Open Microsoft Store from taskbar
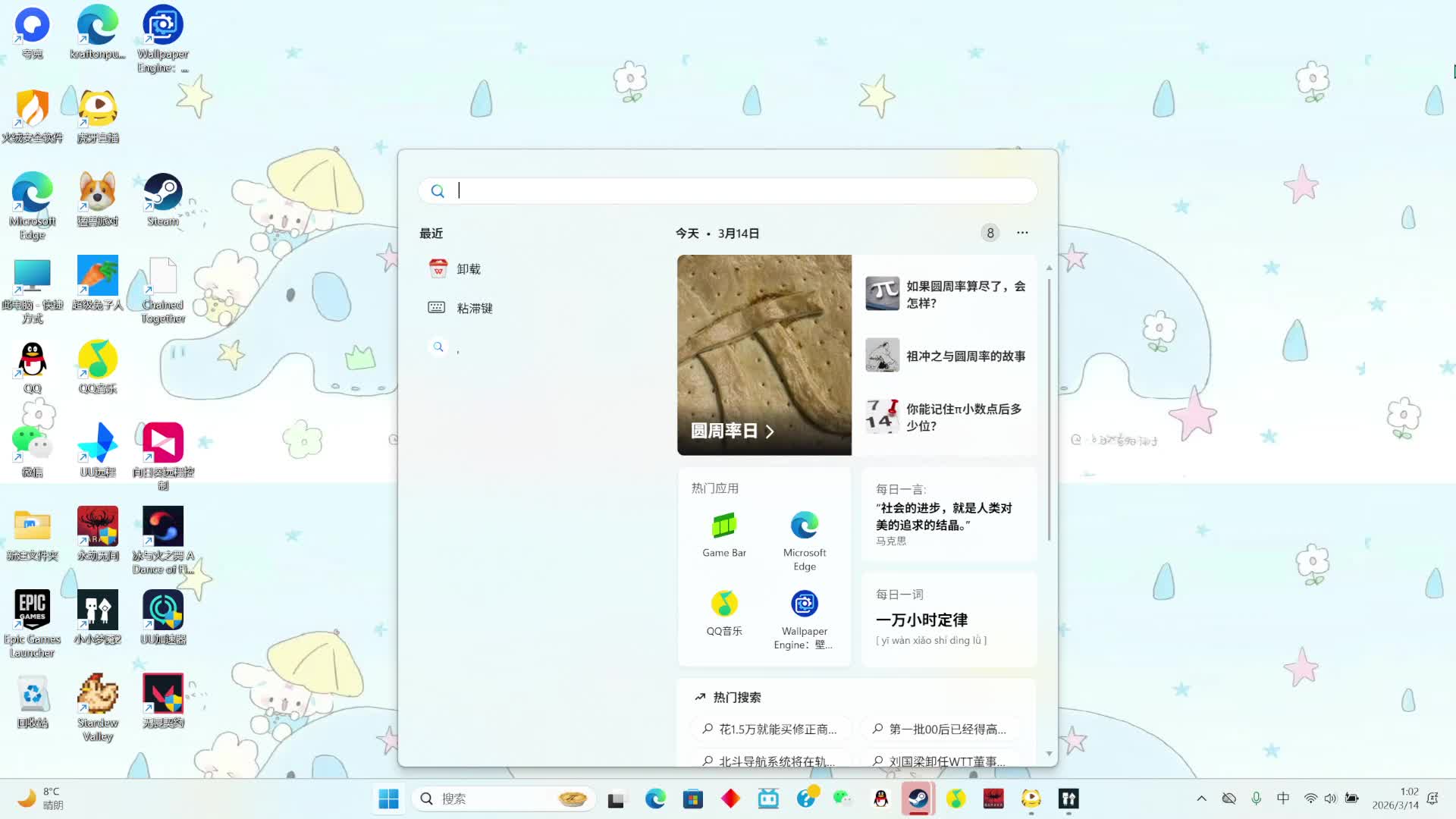This screenshot has height=819, width=1456. pos(692,799)
